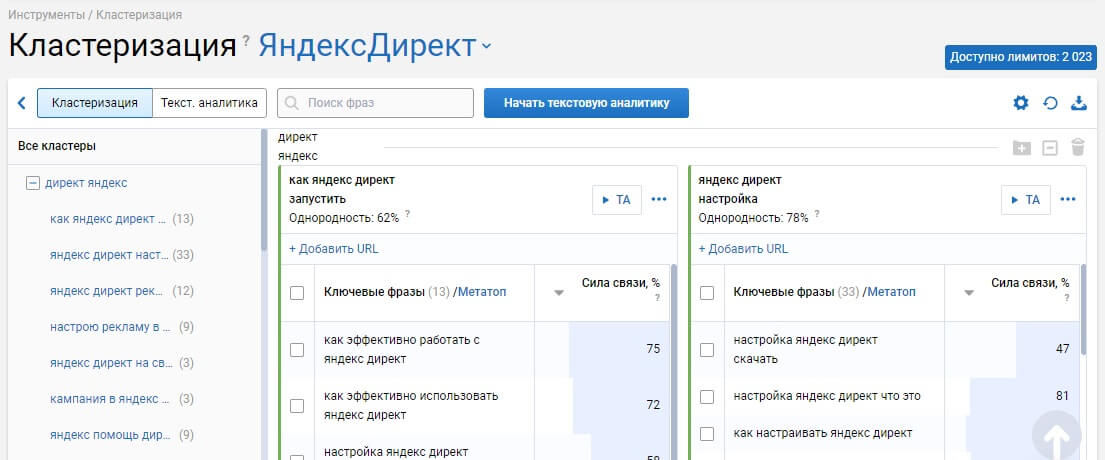Check 'как эффективно работать с яндекс директ' row

(x=296, y=349)
